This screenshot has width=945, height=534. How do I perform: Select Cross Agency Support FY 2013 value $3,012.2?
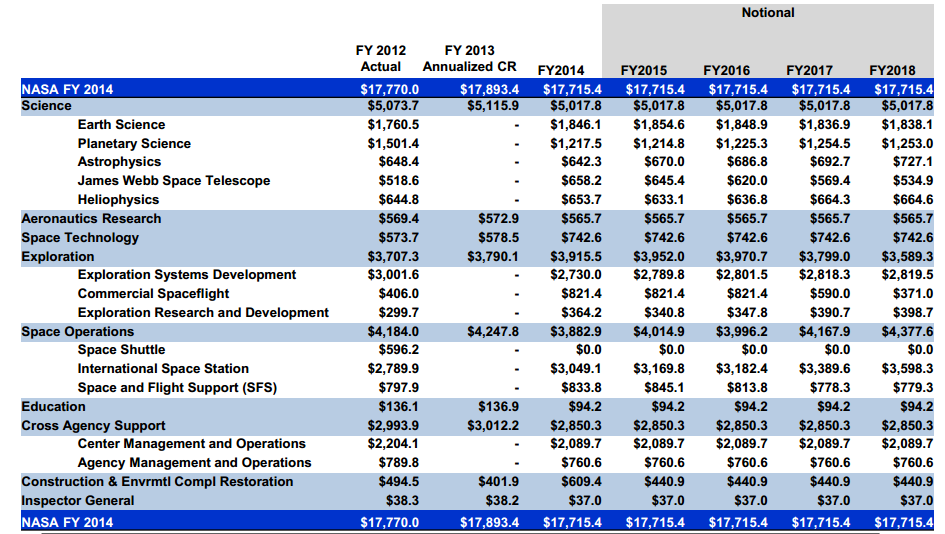(x=493, y=426)
